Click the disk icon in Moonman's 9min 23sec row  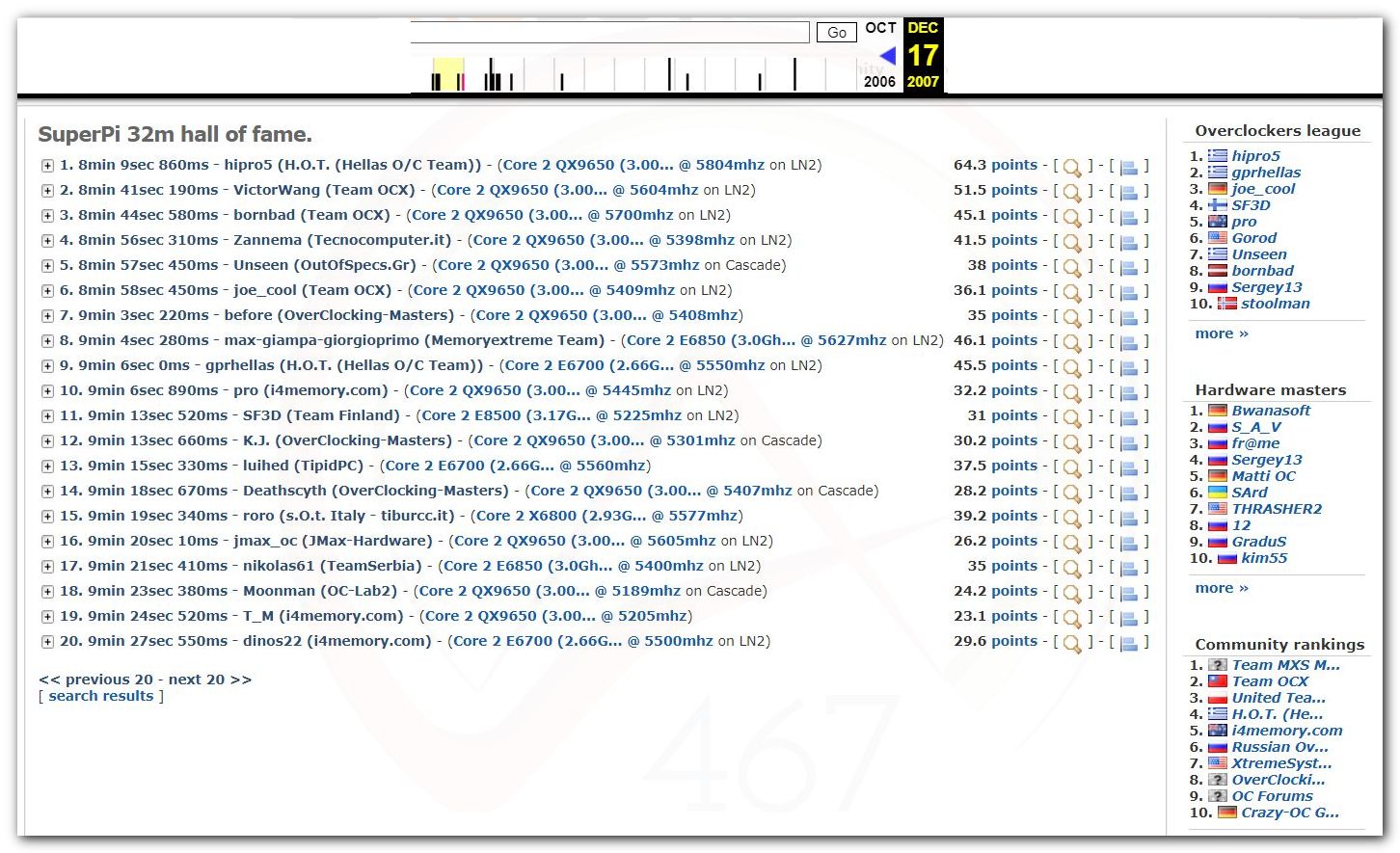pyautogui.click(x=1129, y=593)
